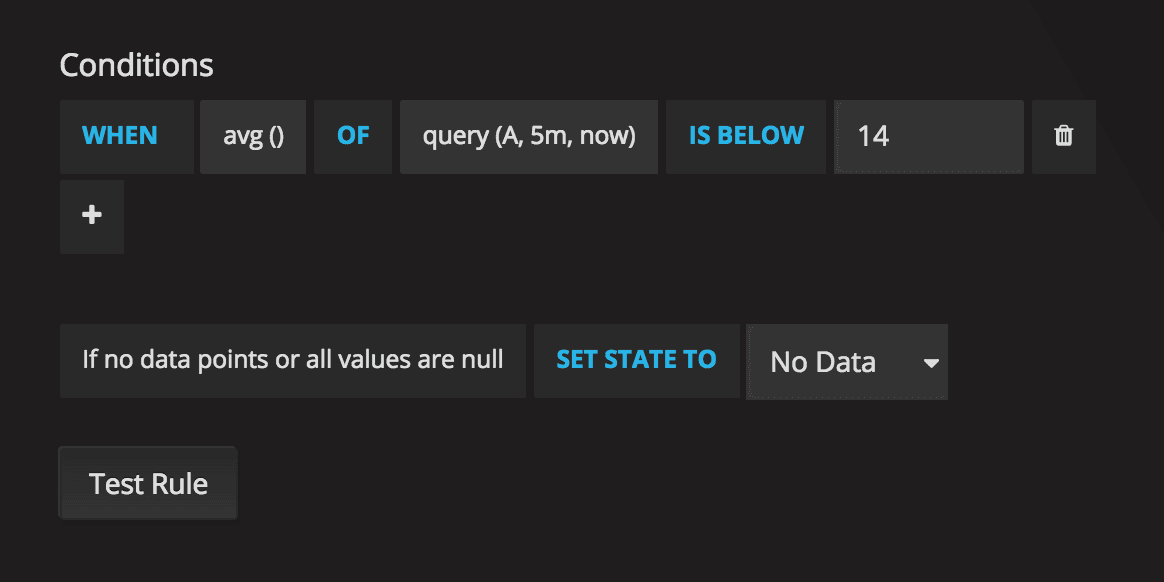
Task: Click the 'now' end time parameter
Action: 604,136
